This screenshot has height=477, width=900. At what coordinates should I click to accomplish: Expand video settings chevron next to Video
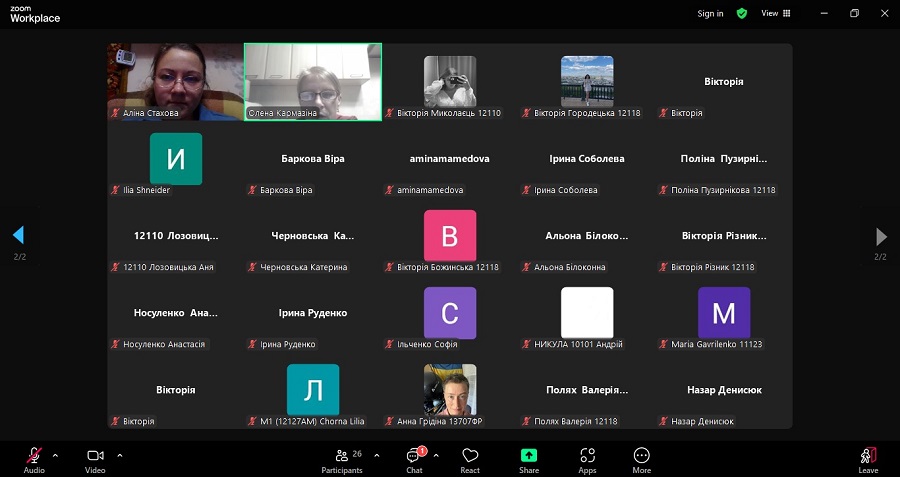[120, 455]
